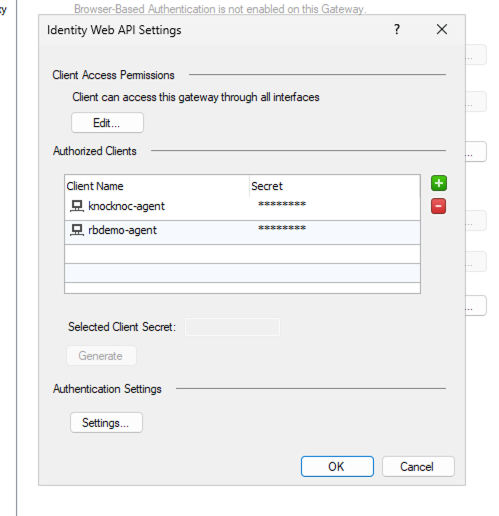
Task: Select the knocknoc-agent client row
Action: 242,208
